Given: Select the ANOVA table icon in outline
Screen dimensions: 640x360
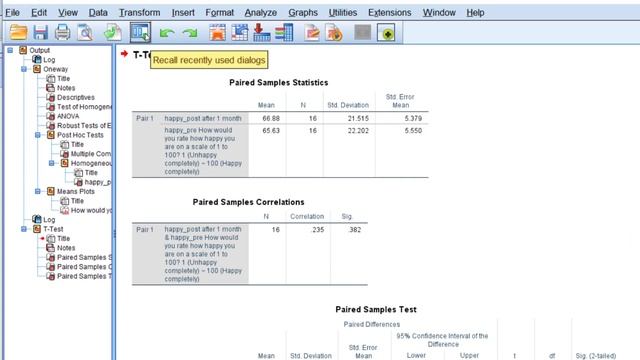Looking at the screenshot, I should [51, 116].
